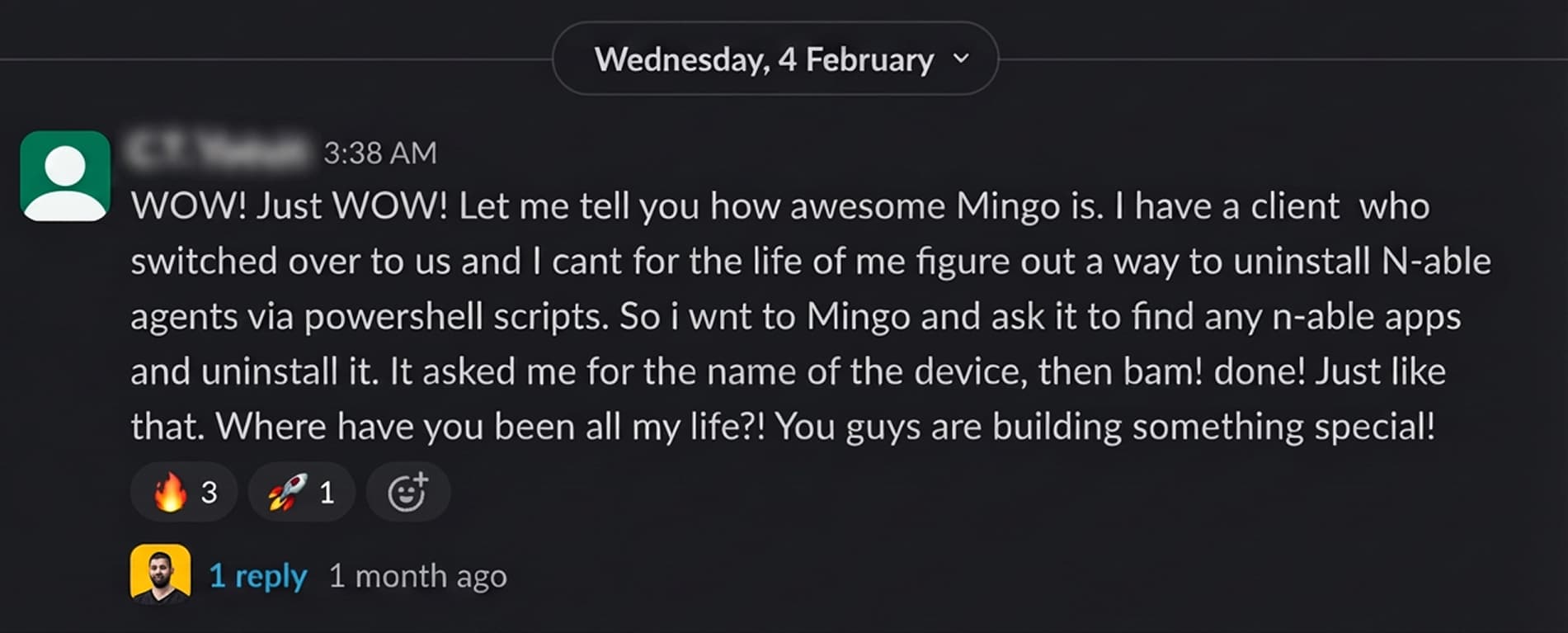Toggle your fire reaction on the message
The height and width of the screenshot is (633, 1568).
(183, 491)
